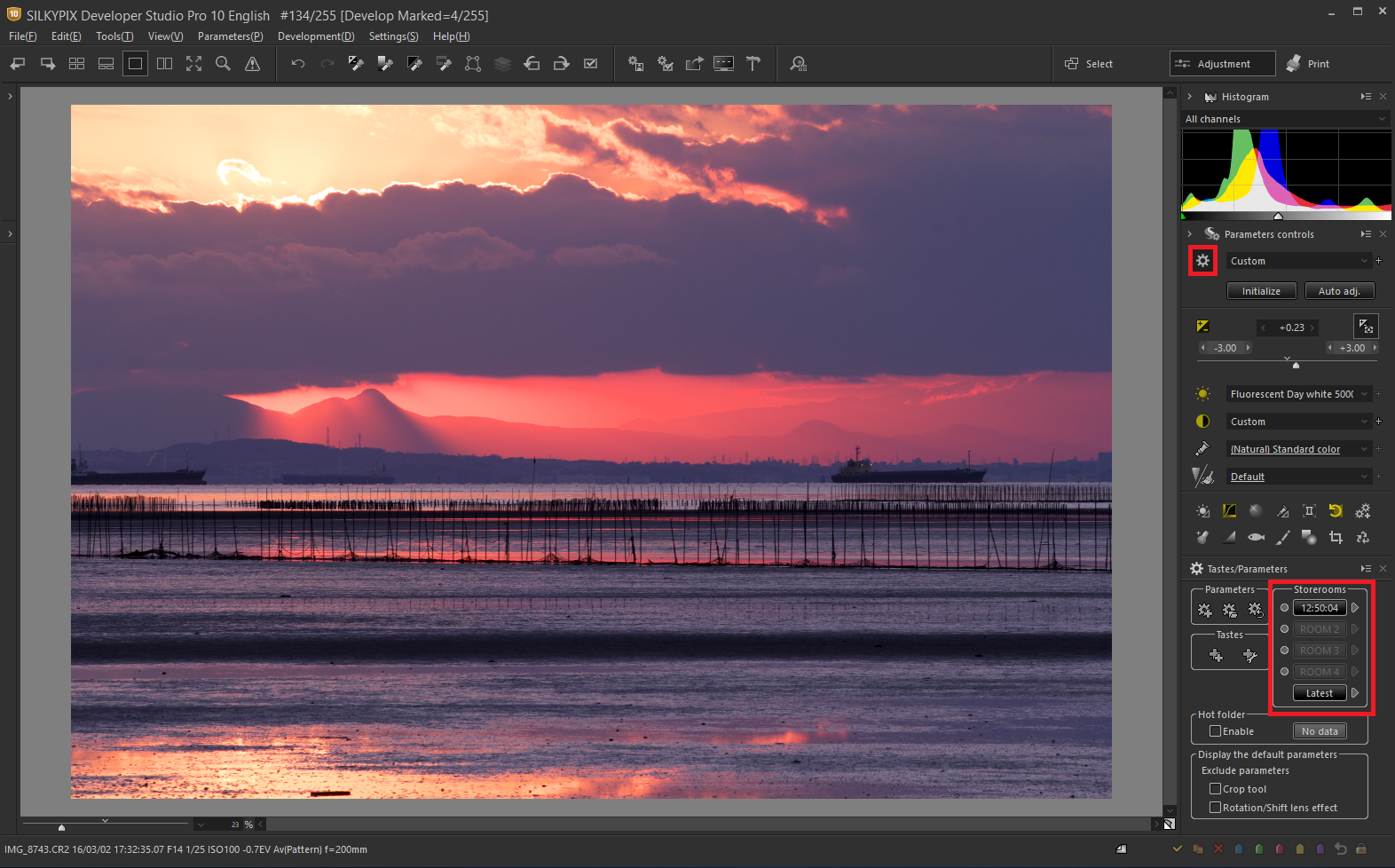Click the Latest storeroom button
The width and height of the screenshot is (1395, 868).
1320,693
